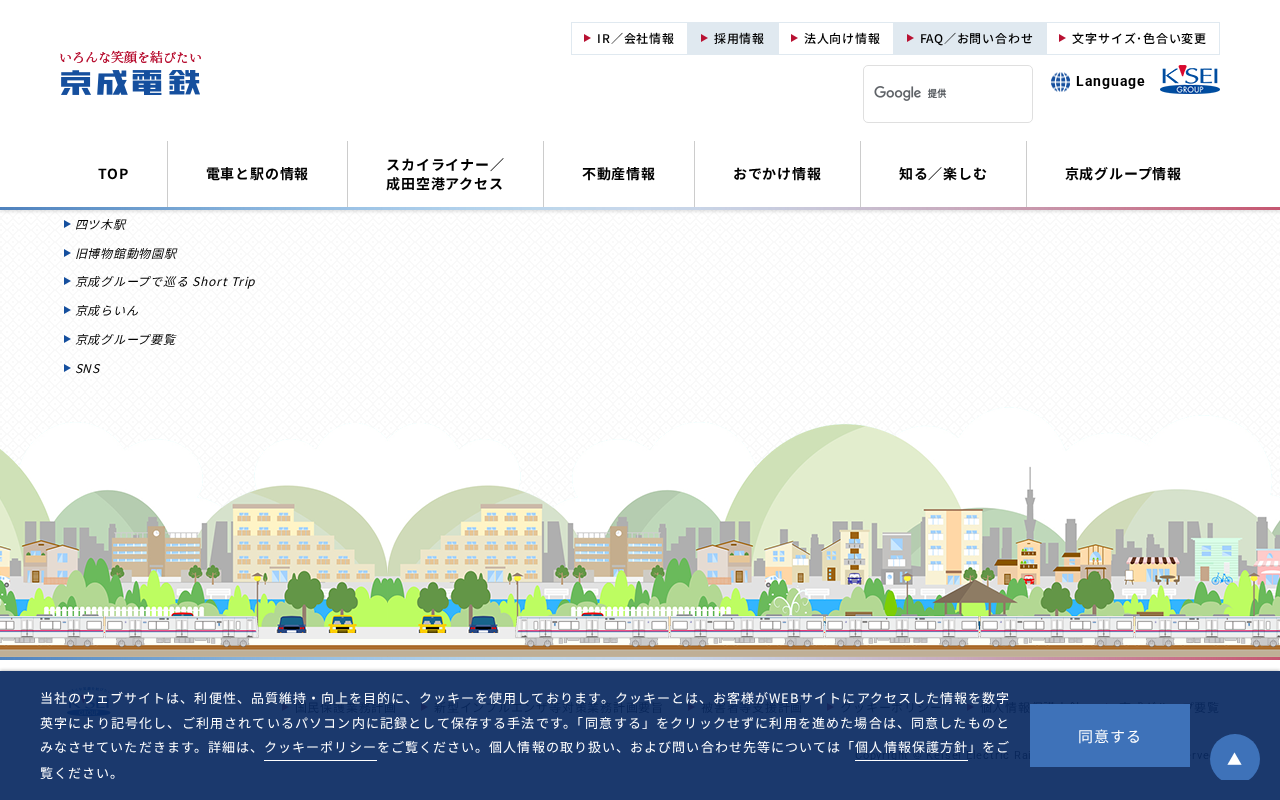Open the 個人情報保護方針 link
This screenshot has width=1280, height=800.
coord(911,748)
